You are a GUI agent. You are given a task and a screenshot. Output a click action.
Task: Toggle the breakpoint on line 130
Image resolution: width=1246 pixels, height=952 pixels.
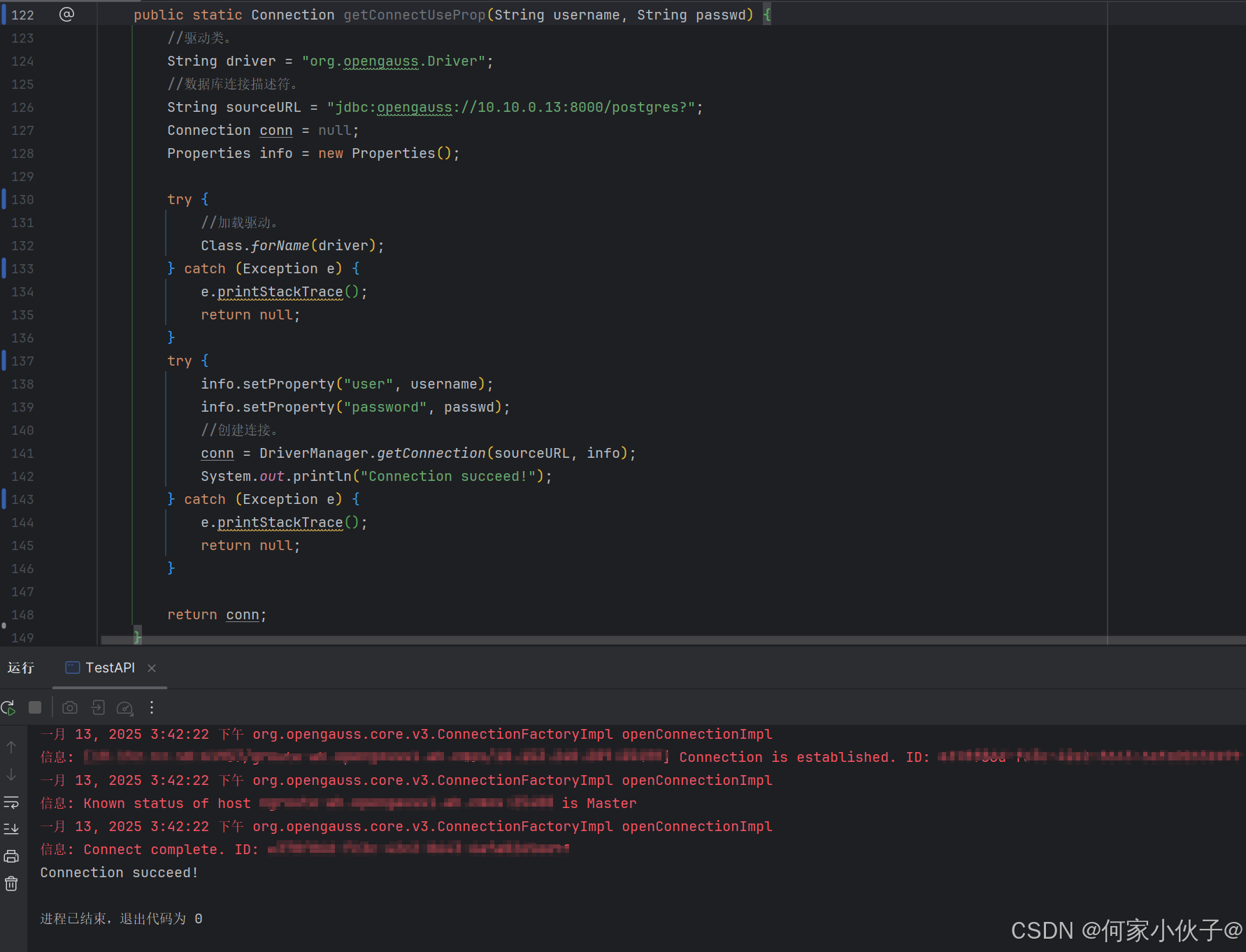[3, 199]
